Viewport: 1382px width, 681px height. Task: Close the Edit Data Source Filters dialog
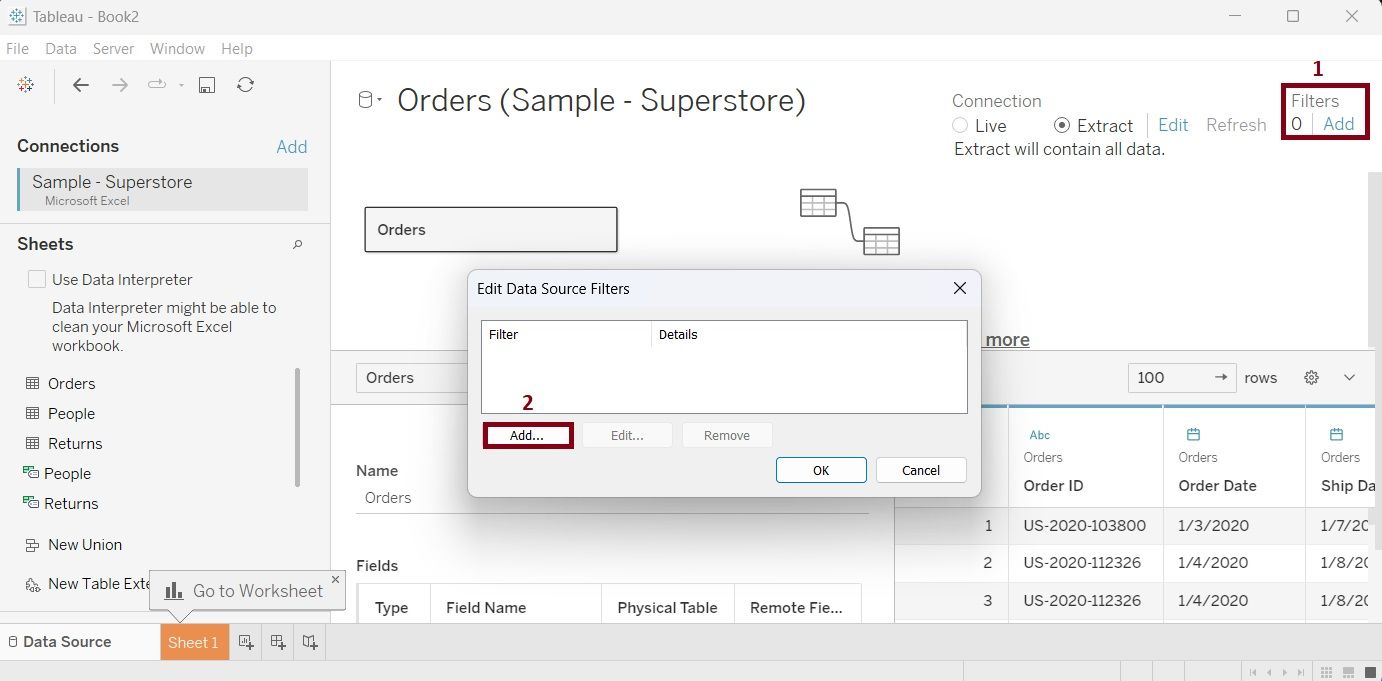pos(959,288)
